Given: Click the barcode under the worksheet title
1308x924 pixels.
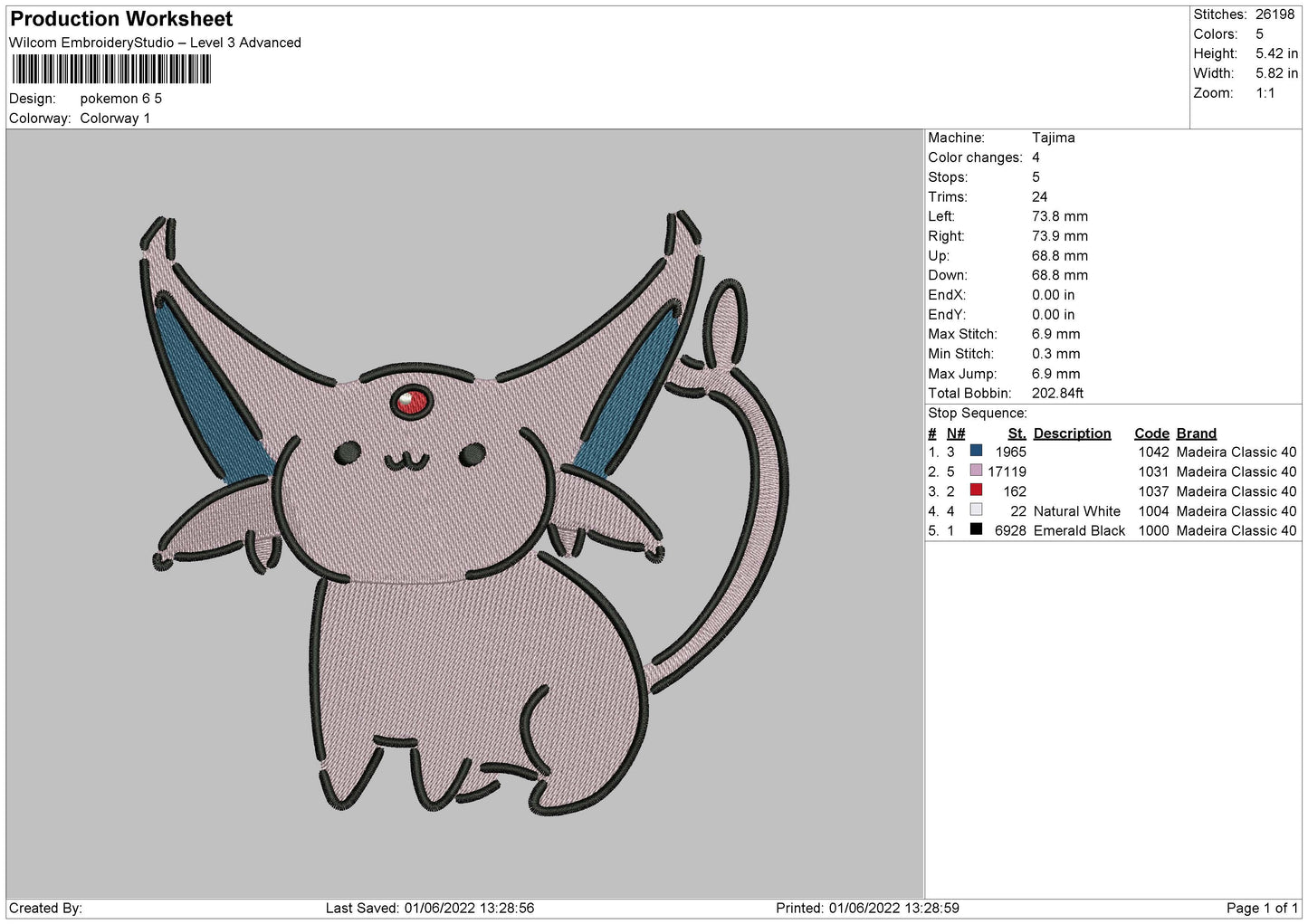Looking at the screenshot, I should pos(110,70).
